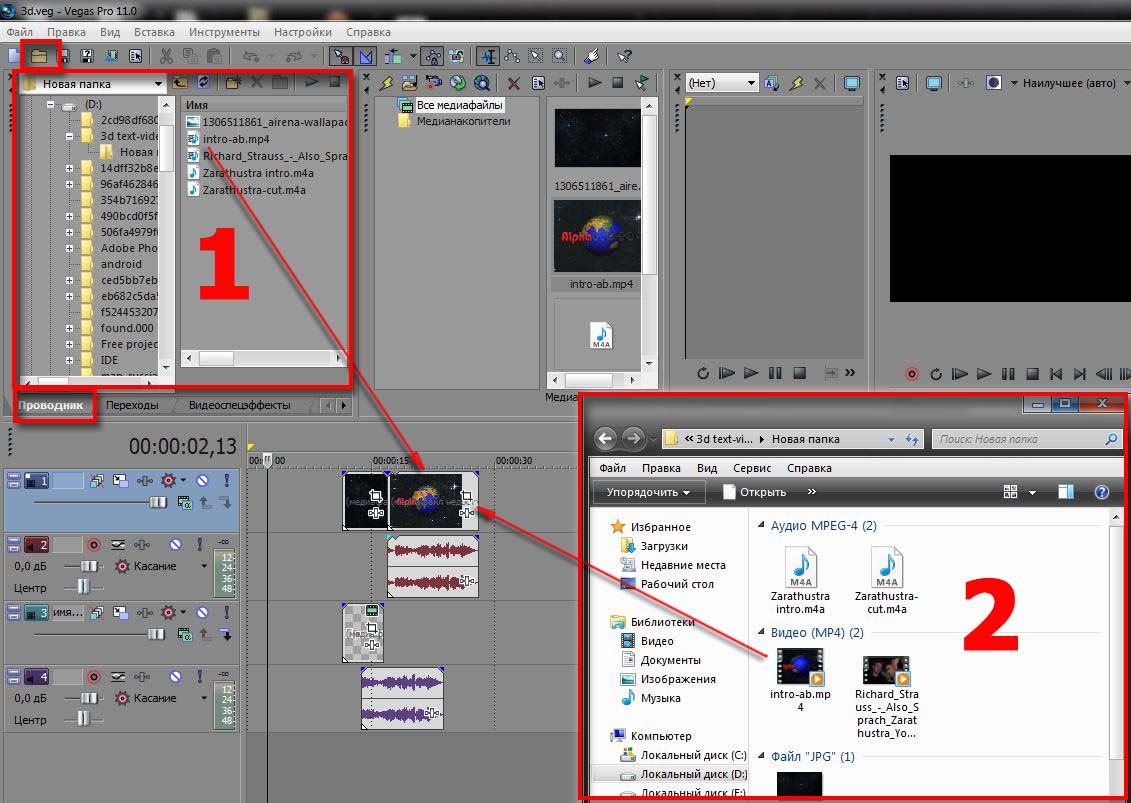This screenshot has width=1131, height=803.
Task: Click the Refresh icon in the Explorer panel
Action: coord(204,83)
